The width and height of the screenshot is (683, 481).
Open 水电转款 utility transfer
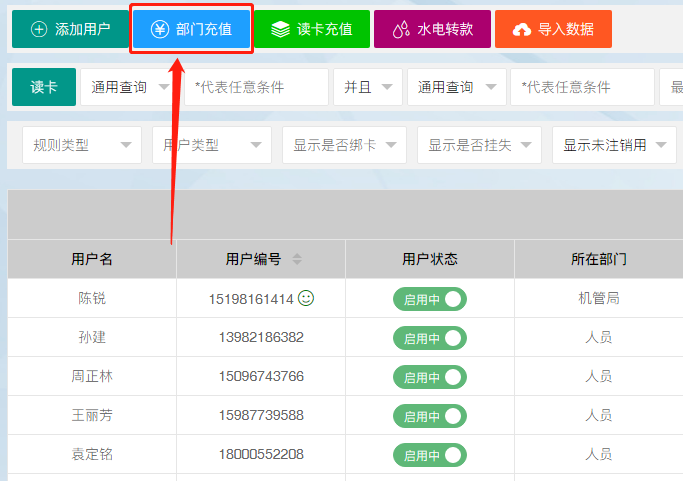pyautogui.click(x=433, y=29)
